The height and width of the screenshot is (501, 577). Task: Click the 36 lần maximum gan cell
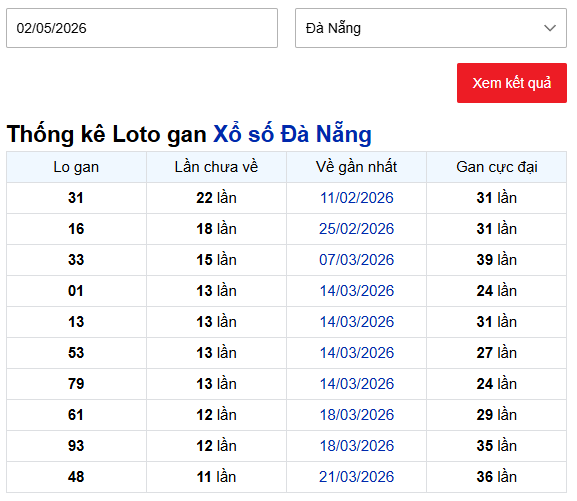tap(496, 477)
